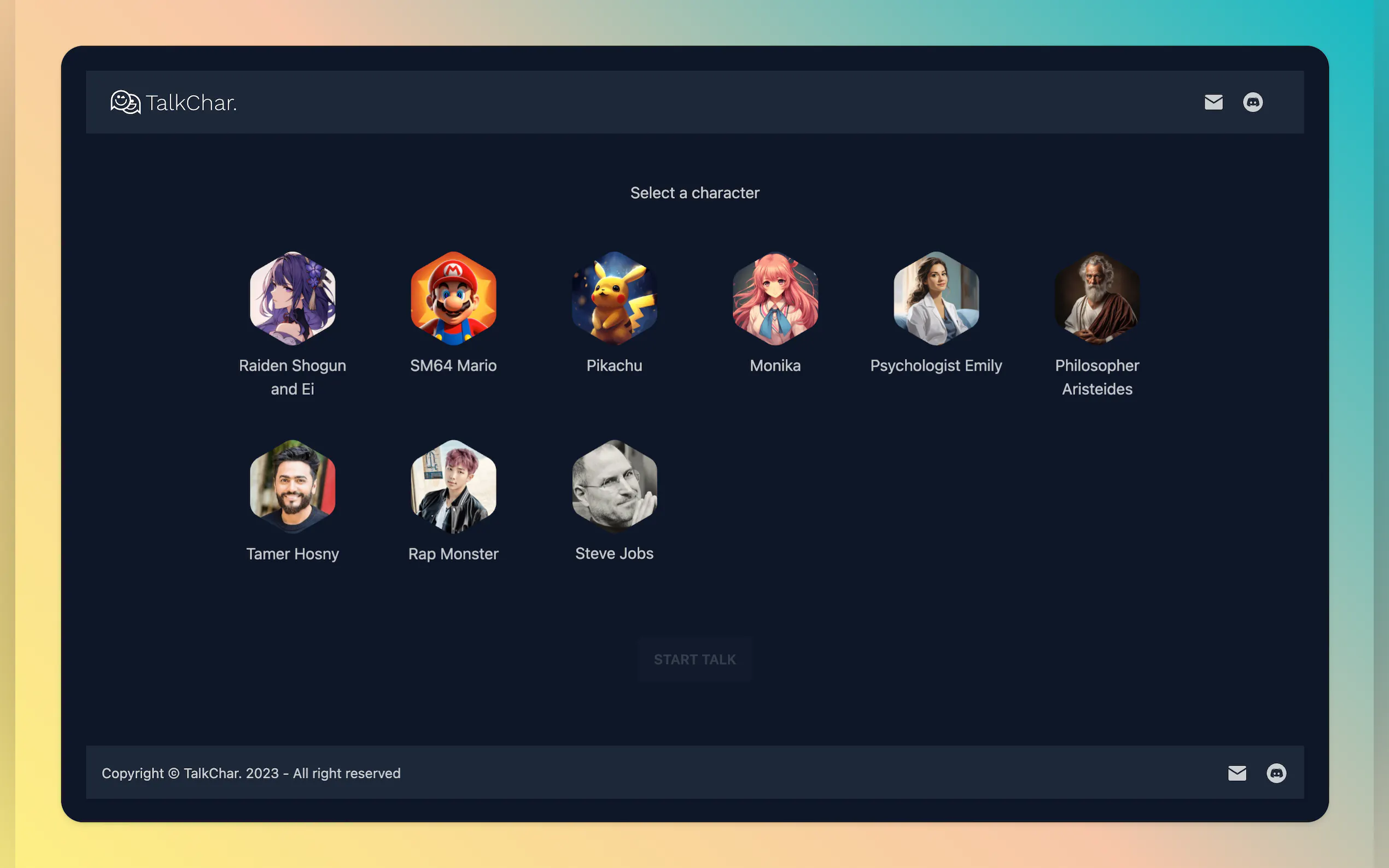Click the Pikachu name label
1389x868 pixels.
(x=614, y=366)
